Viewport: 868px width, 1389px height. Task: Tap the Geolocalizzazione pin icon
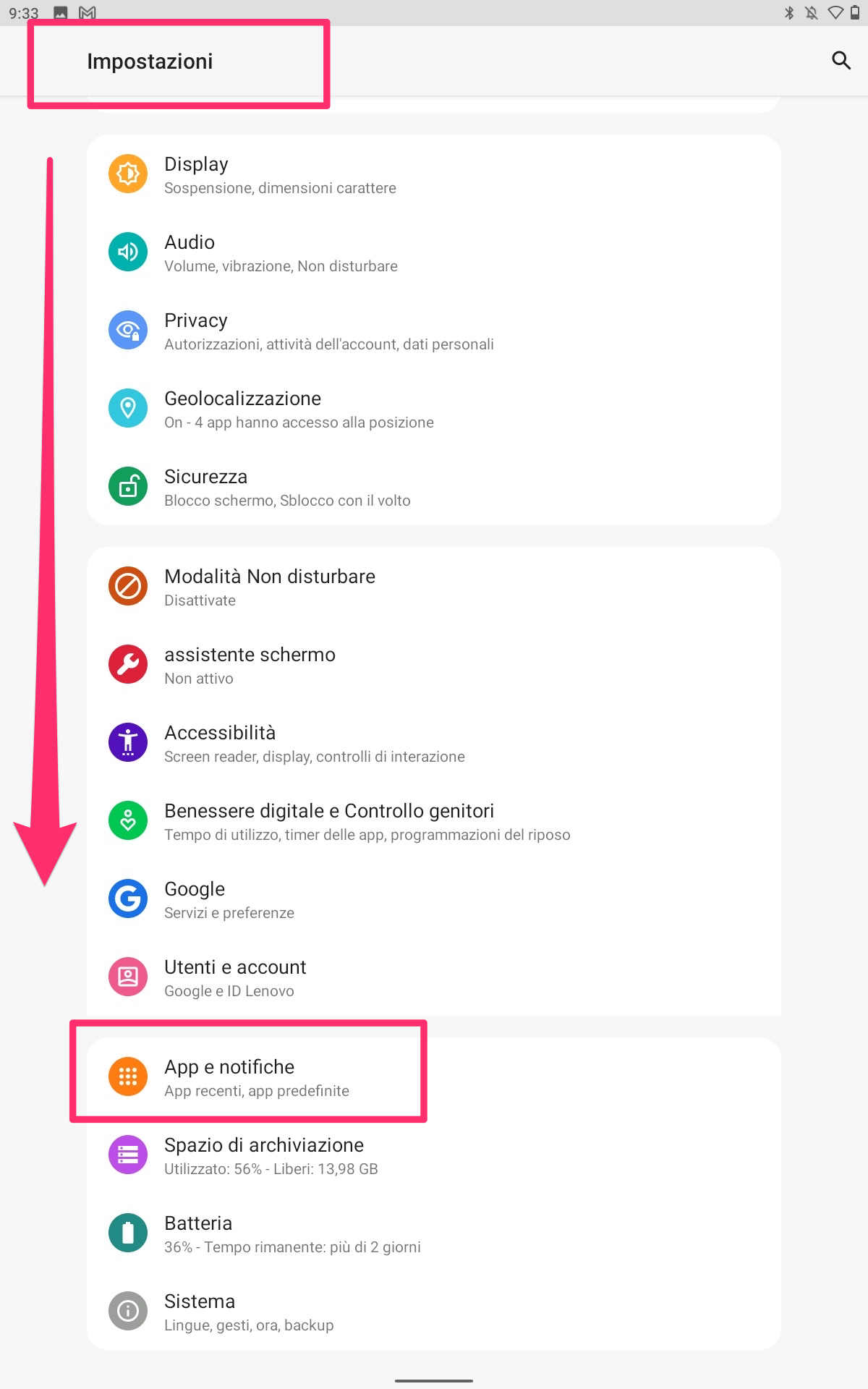tap(128, 408)
